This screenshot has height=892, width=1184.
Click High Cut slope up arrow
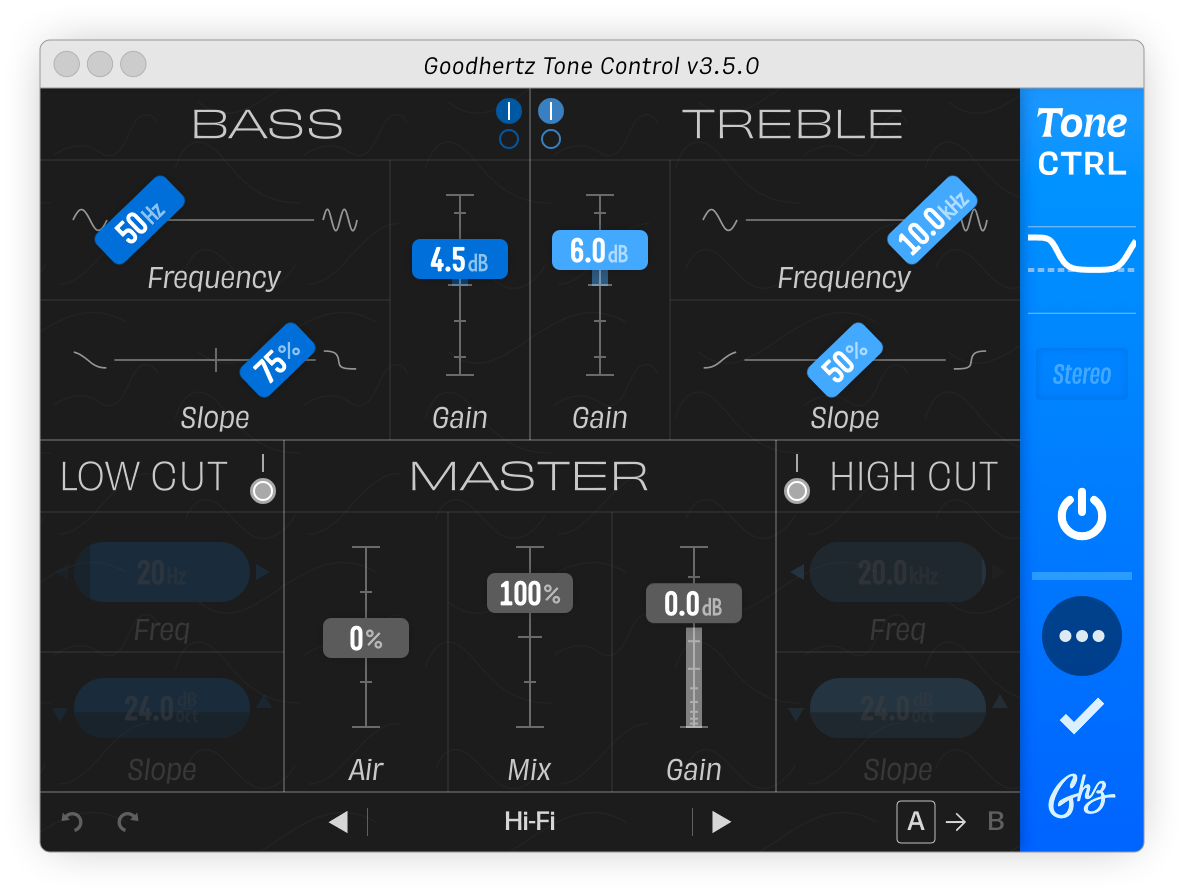tap(1000, 702)
